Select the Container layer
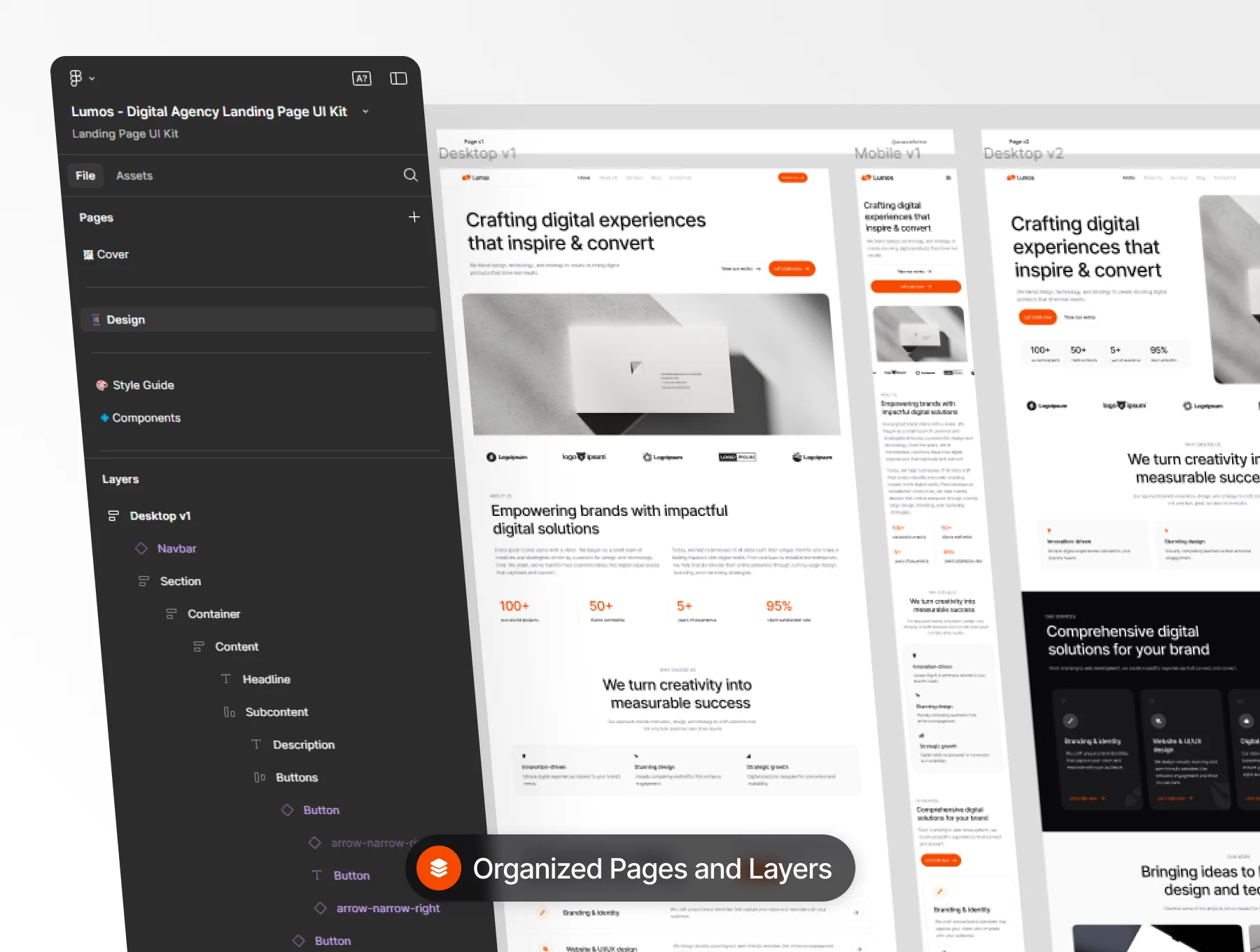Image resolution: width=1260 pixels, height=952 pixels. 213,614
